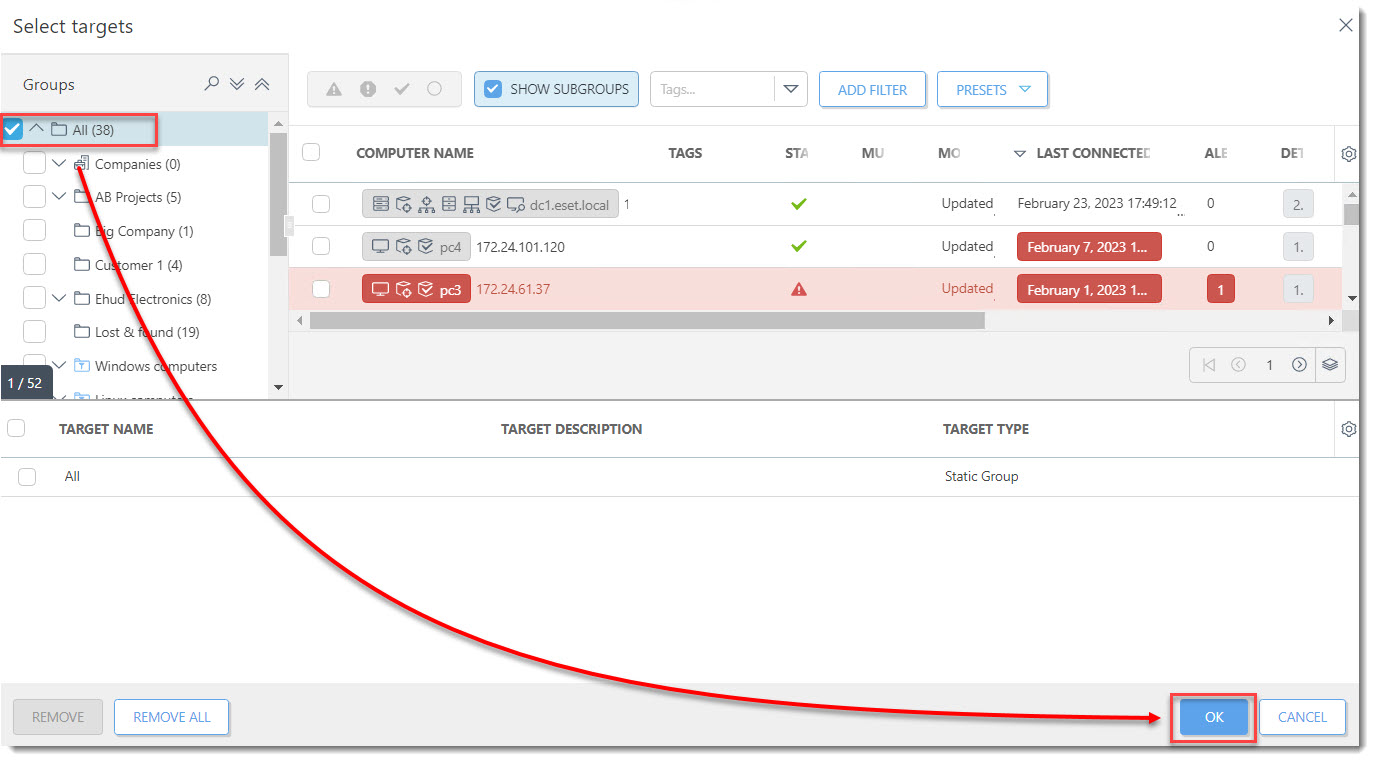Viewport: 1374px width, 761px height.
Task: Click the monitor icon on pc3
Action: pyautogui.click(x=381, y=289)
